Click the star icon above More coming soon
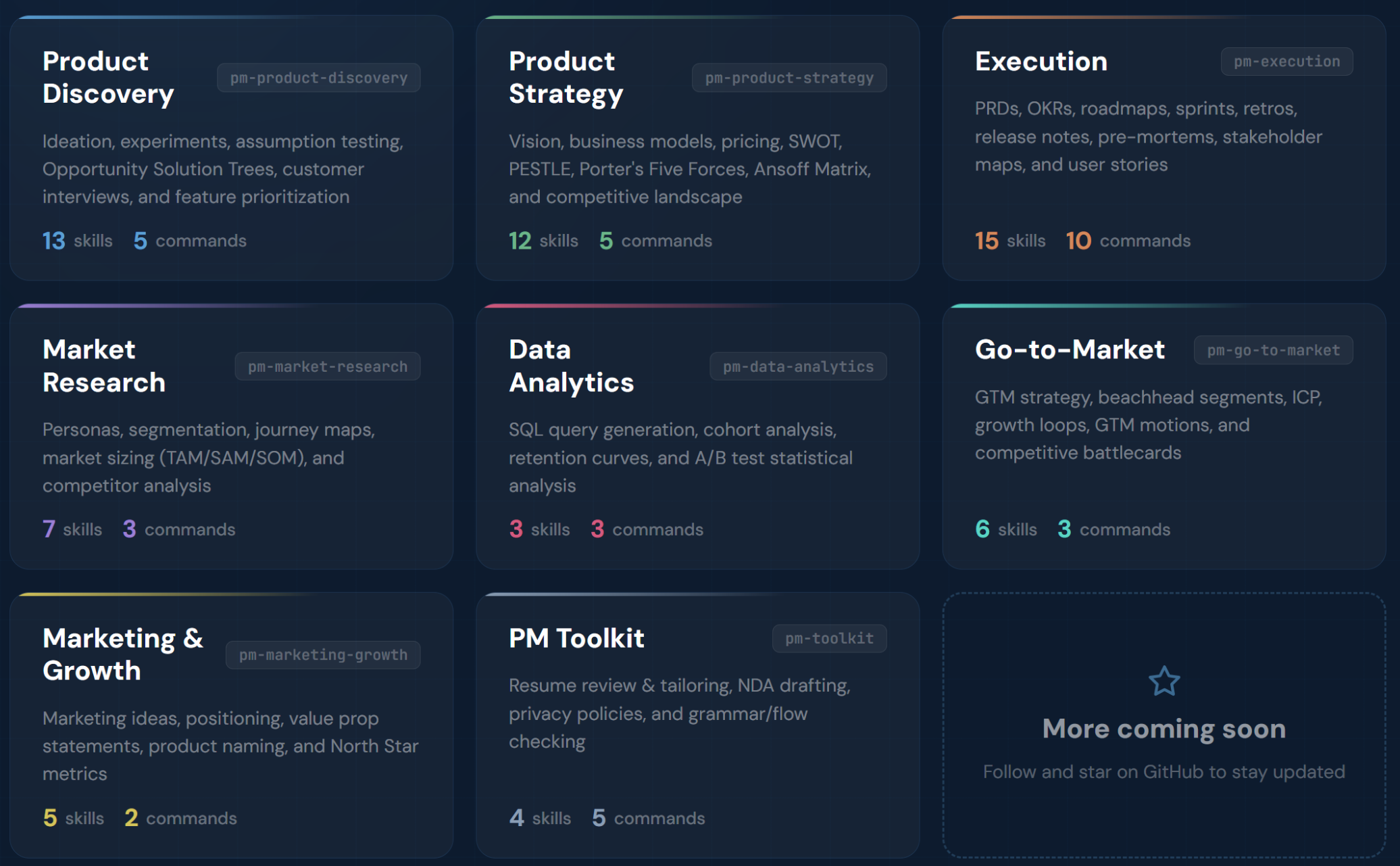Viewport: 1400px width, 866px height. tap(1164, 681)
